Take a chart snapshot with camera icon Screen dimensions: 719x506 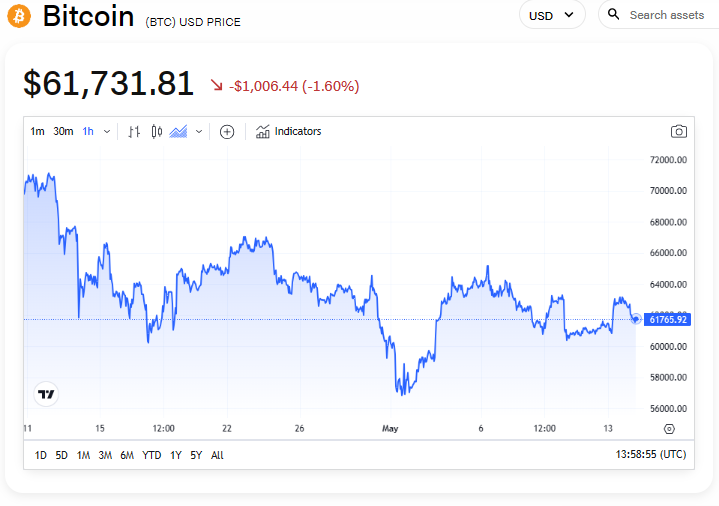(679, 131)
